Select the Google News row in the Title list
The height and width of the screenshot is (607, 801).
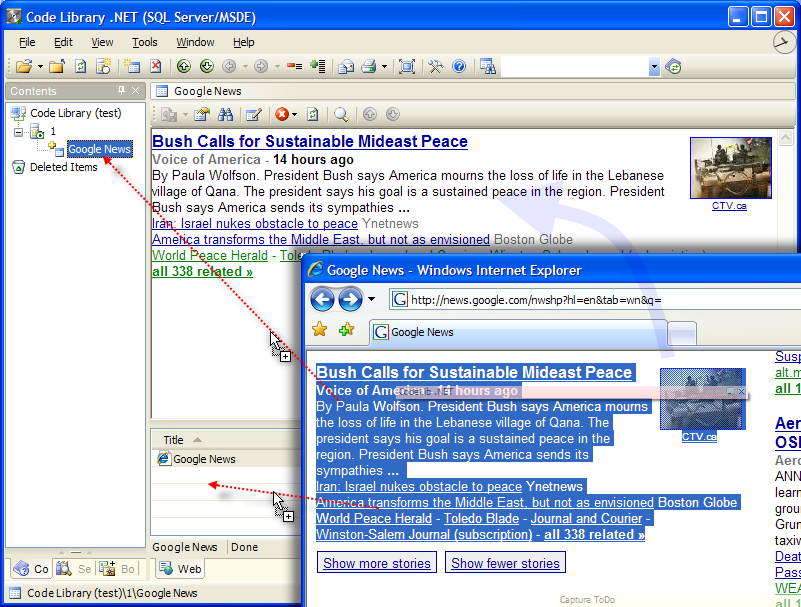tap(226, 459)
